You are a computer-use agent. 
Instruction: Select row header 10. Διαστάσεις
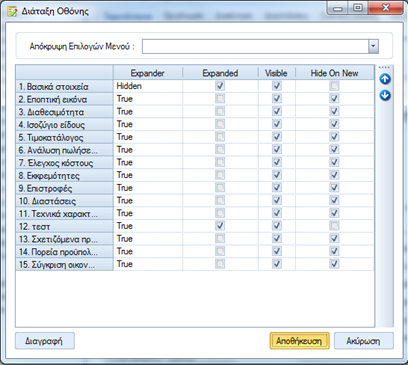click(64, 201)
